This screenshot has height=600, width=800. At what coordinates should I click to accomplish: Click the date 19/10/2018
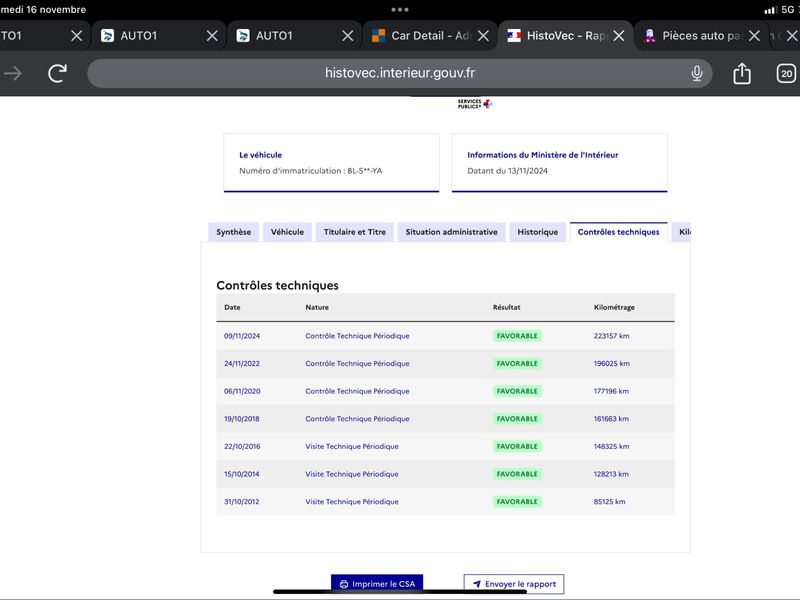pos(242,418)
